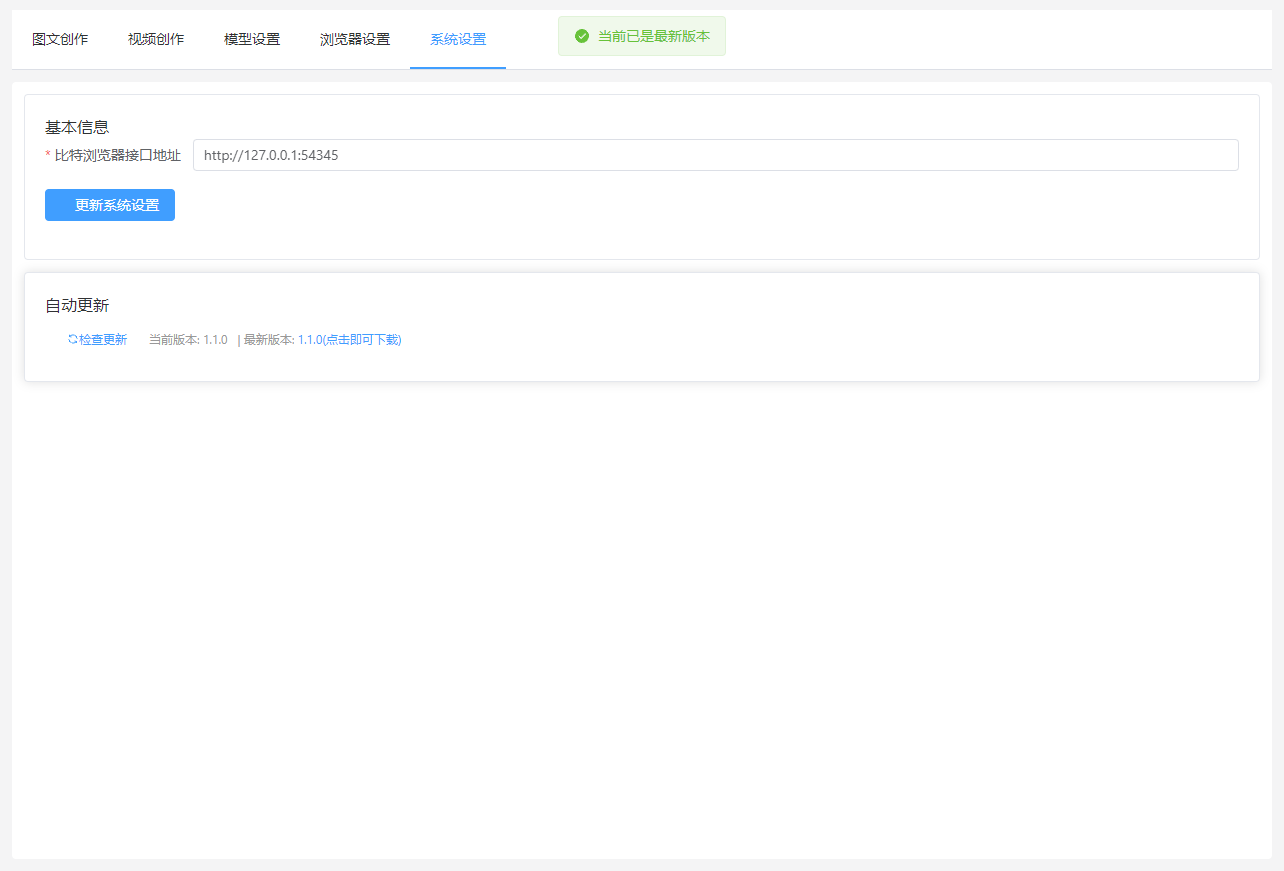This screenshot has height=871, width=1284.
Task: Switch to the 视频创作 tab
Action: click(x=156, y=40)
